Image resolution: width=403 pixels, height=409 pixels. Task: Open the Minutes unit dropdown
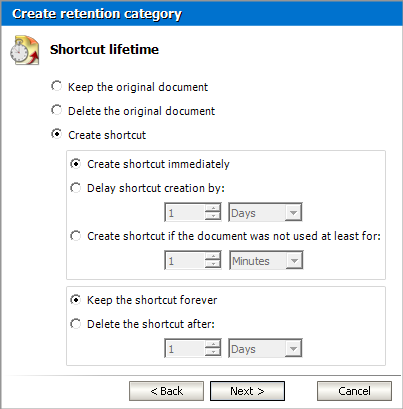pos(266,260)
